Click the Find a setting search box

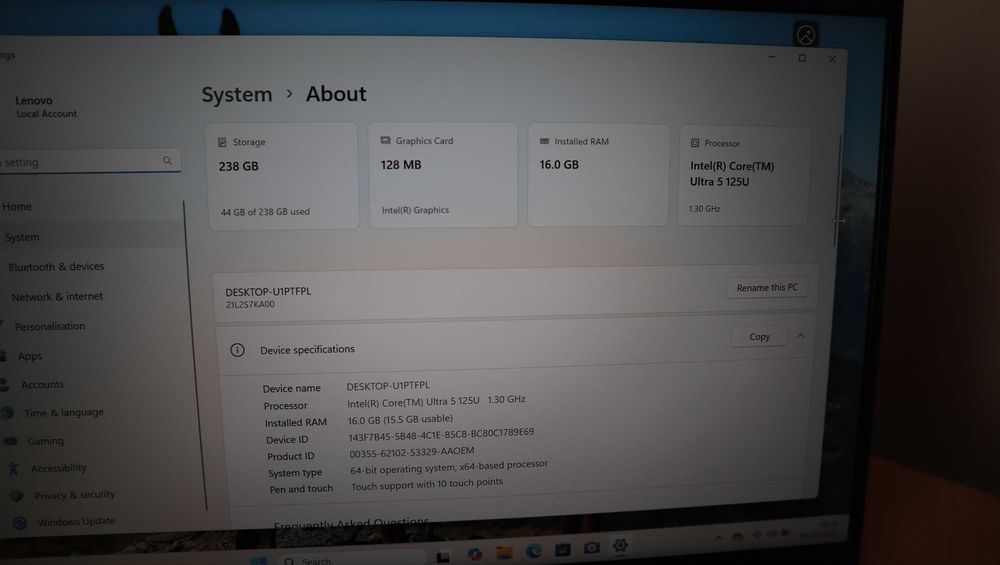[89, 161]
